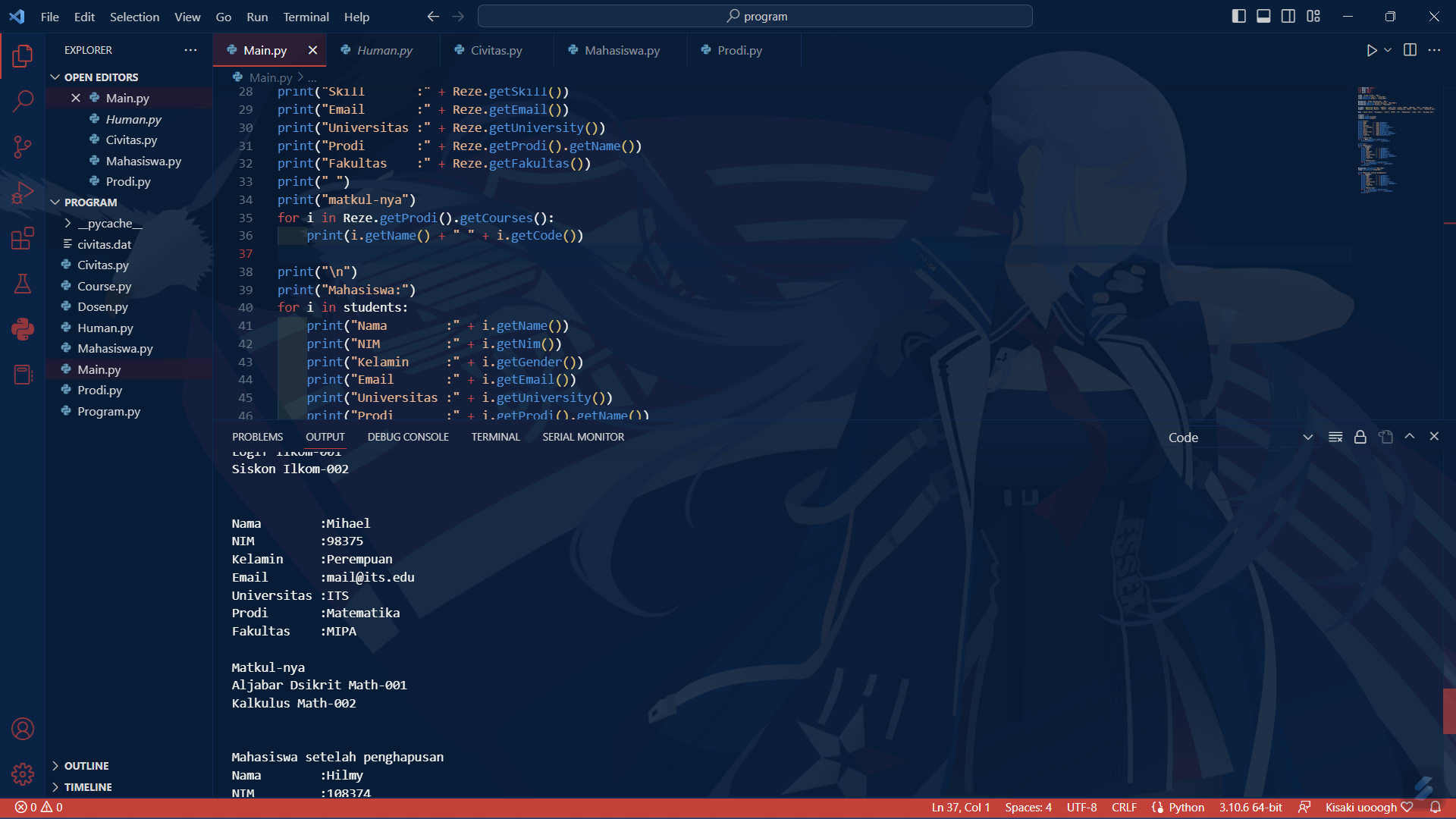The width and height of the screenshot is (1456, 819).
Task: Open the Run and Debug view
Action: [x=23, y=192]
